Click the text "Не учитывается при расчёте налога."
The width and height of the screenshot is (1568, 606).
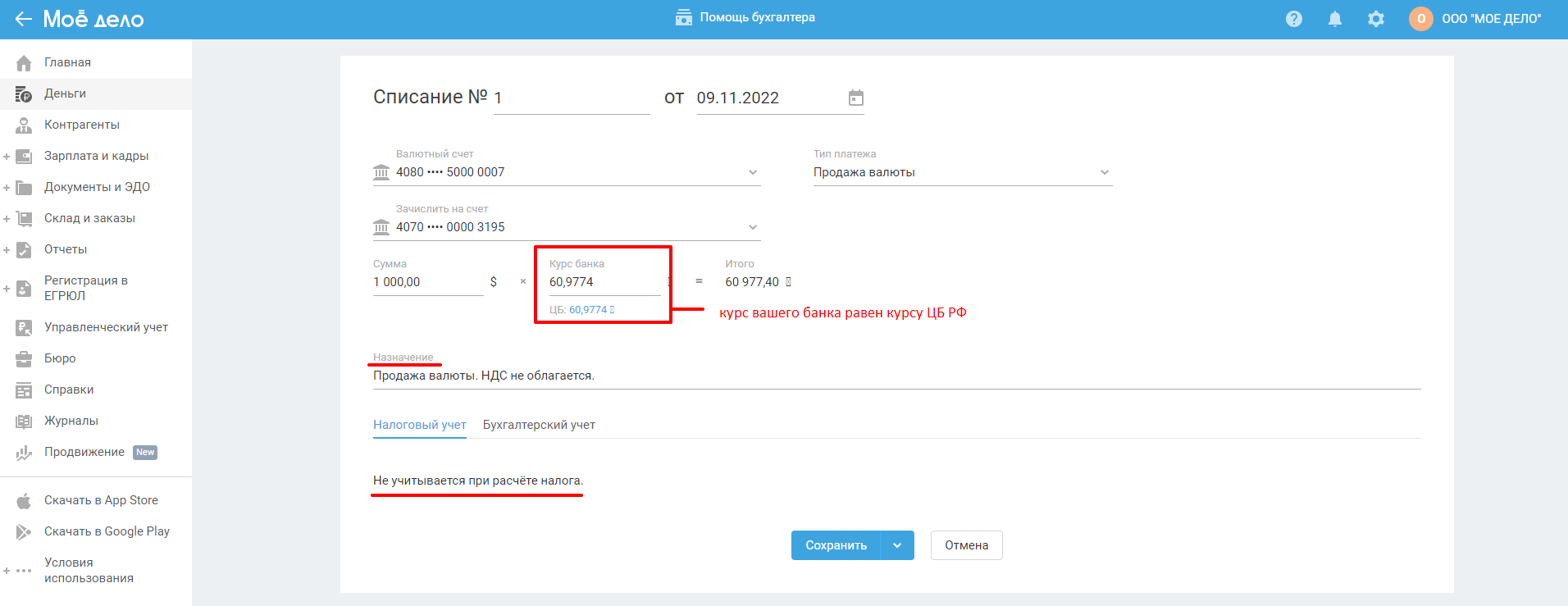click(x=478, y=481)
